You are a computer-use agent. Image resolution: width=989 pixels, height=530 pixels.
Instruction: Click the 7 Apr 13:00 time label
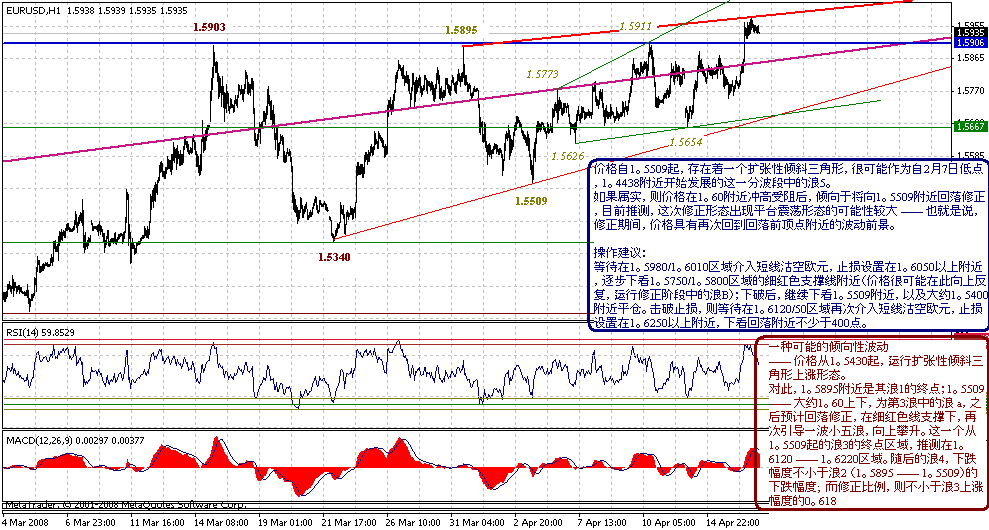coord(602,522)
